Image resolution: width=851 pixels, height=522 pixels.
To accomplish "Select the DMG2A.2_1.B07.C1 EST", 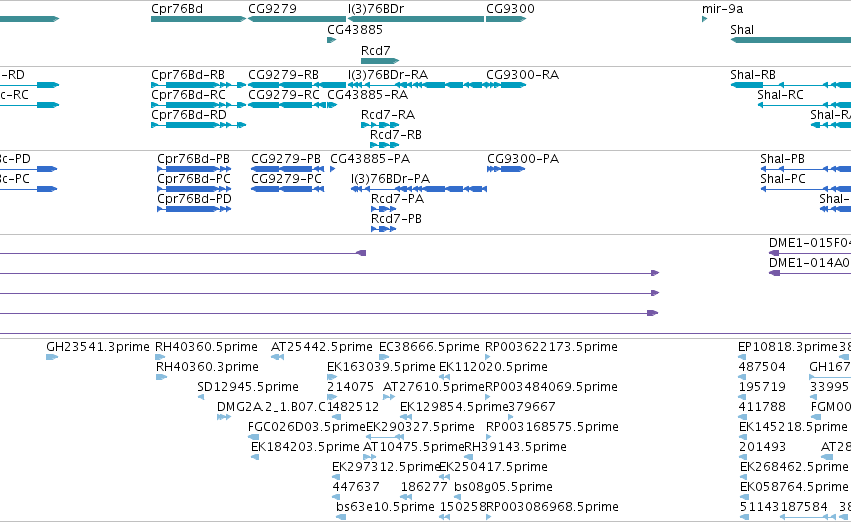I will coord(224,417).
